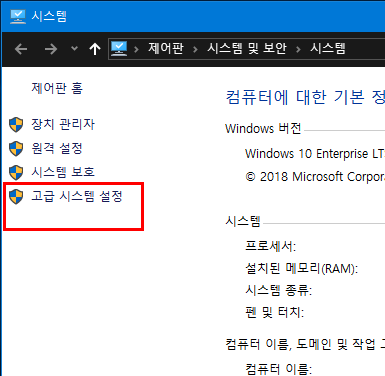Image resolution: width=385 pixels, height=376 pixels.
Task: Expand chevron after 시스템 및 보안
Action: click(298, 49)
